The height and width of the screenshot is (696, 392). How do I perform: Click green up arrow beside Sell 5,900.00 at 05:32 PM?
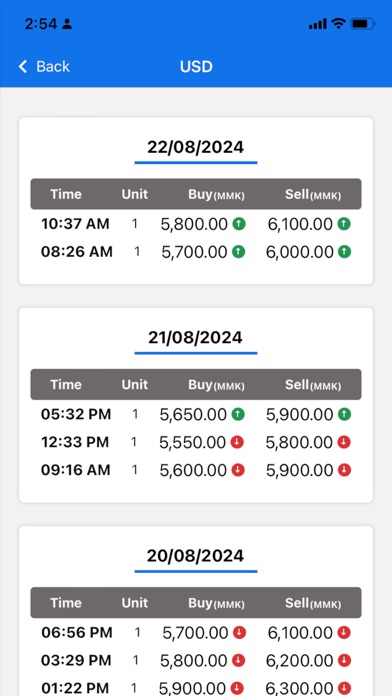click(x=344, y=415)
